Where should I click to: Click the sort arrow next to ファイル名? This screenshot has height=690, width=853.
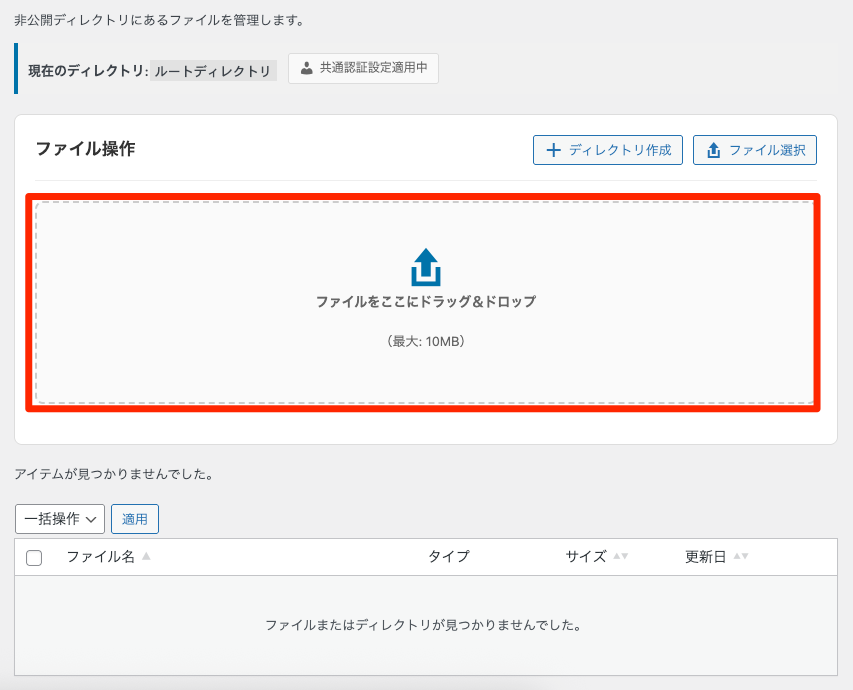[146, 556]
